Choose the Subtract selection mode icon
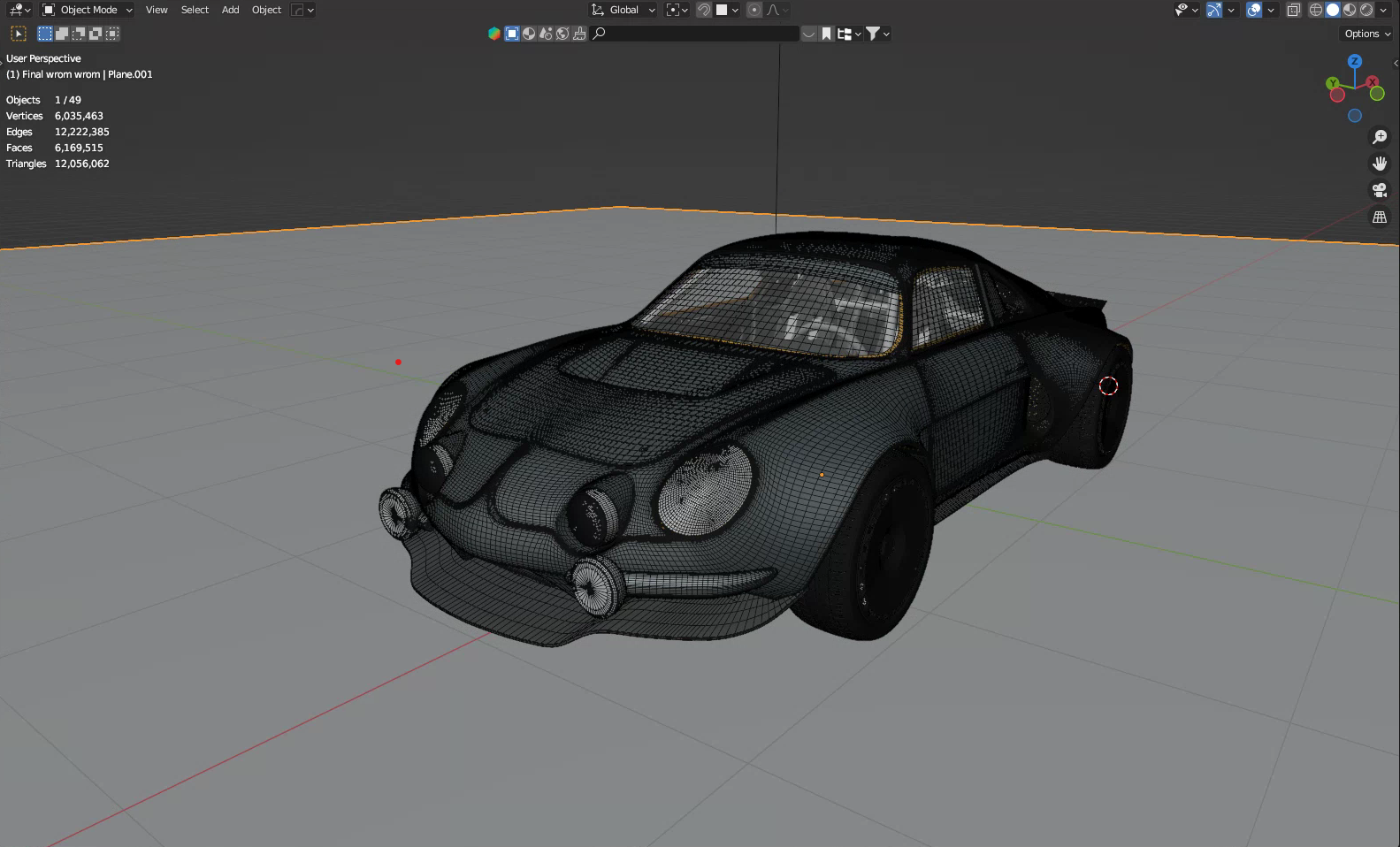 point(79,34)
